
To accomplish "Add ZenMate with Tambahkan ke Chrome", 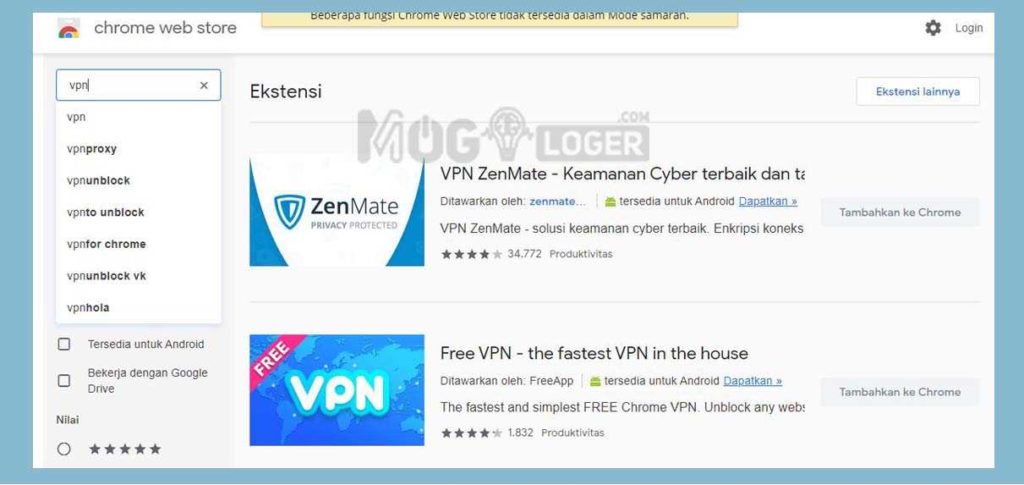I will (900, 212).
